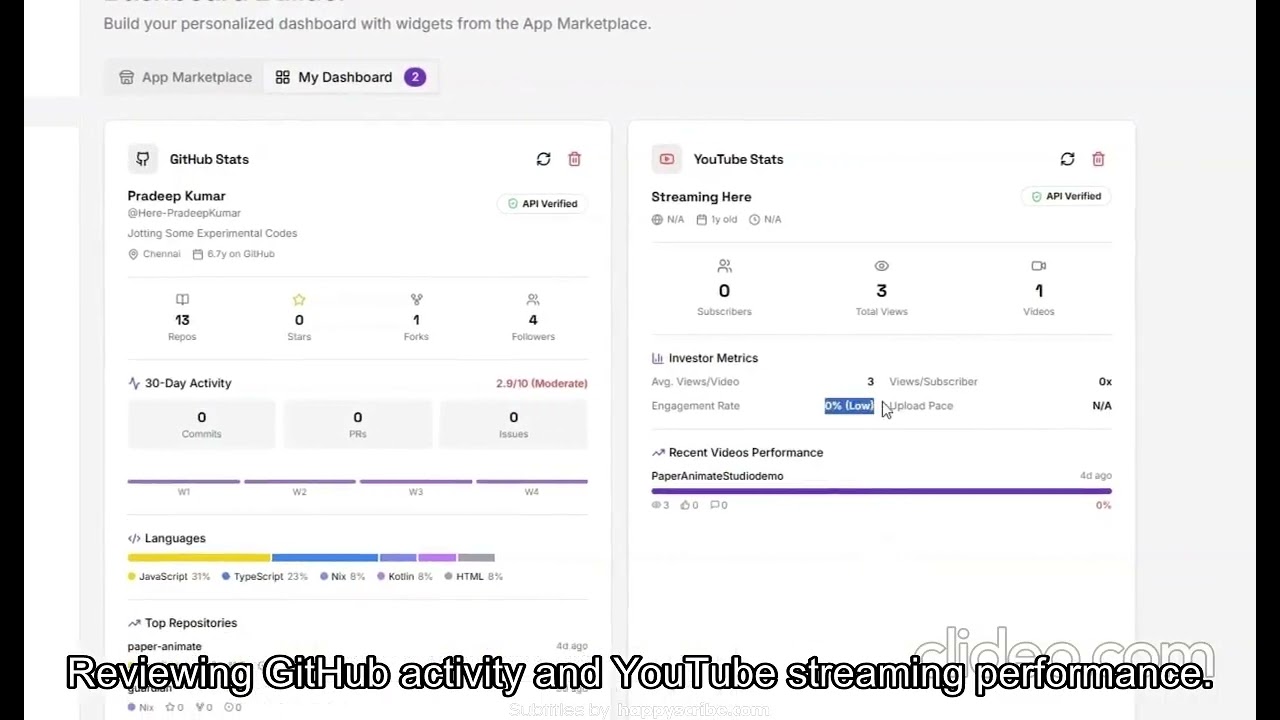
Task: Click the GitHub logo icon beside GitHub Stats
Action: (143, 159)
